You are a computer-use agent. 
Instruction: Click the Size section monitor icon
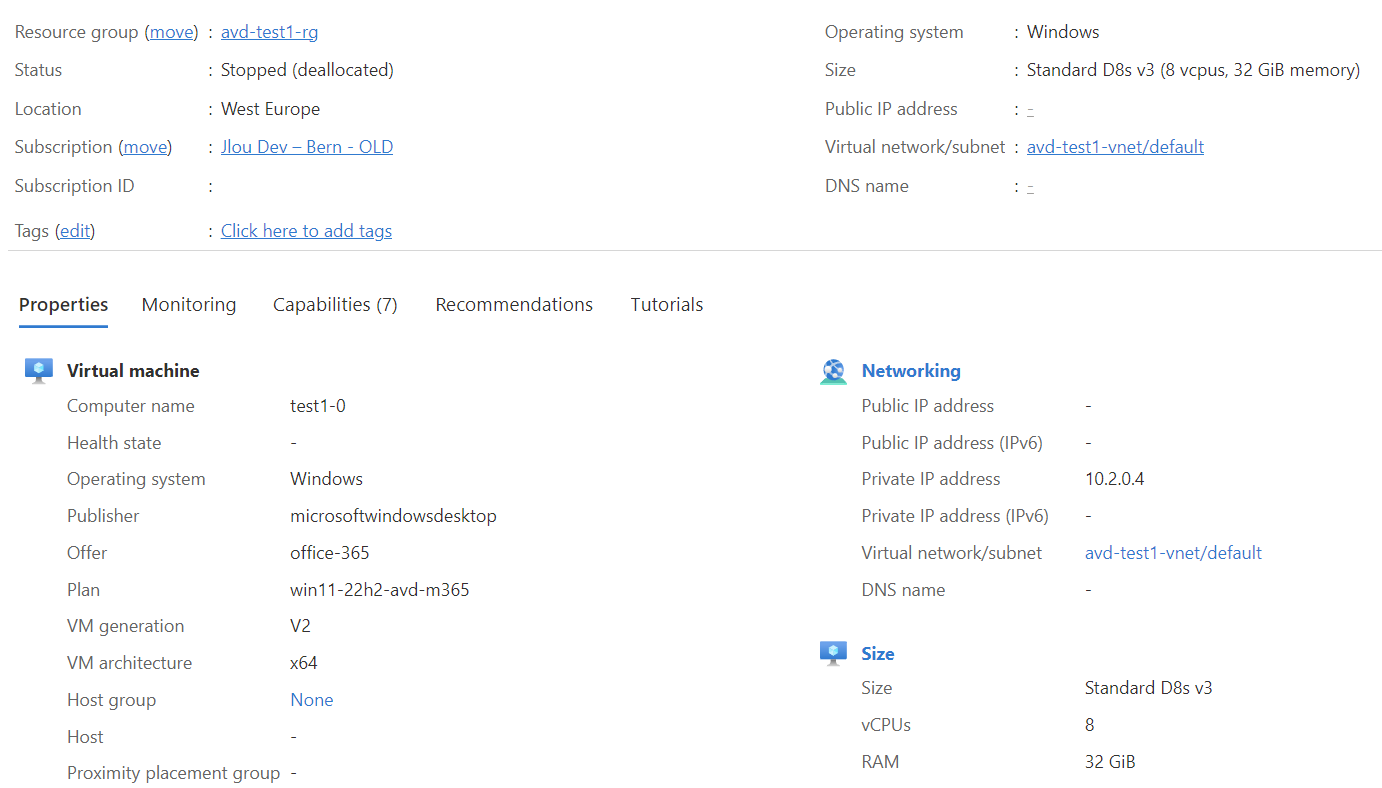833,654
